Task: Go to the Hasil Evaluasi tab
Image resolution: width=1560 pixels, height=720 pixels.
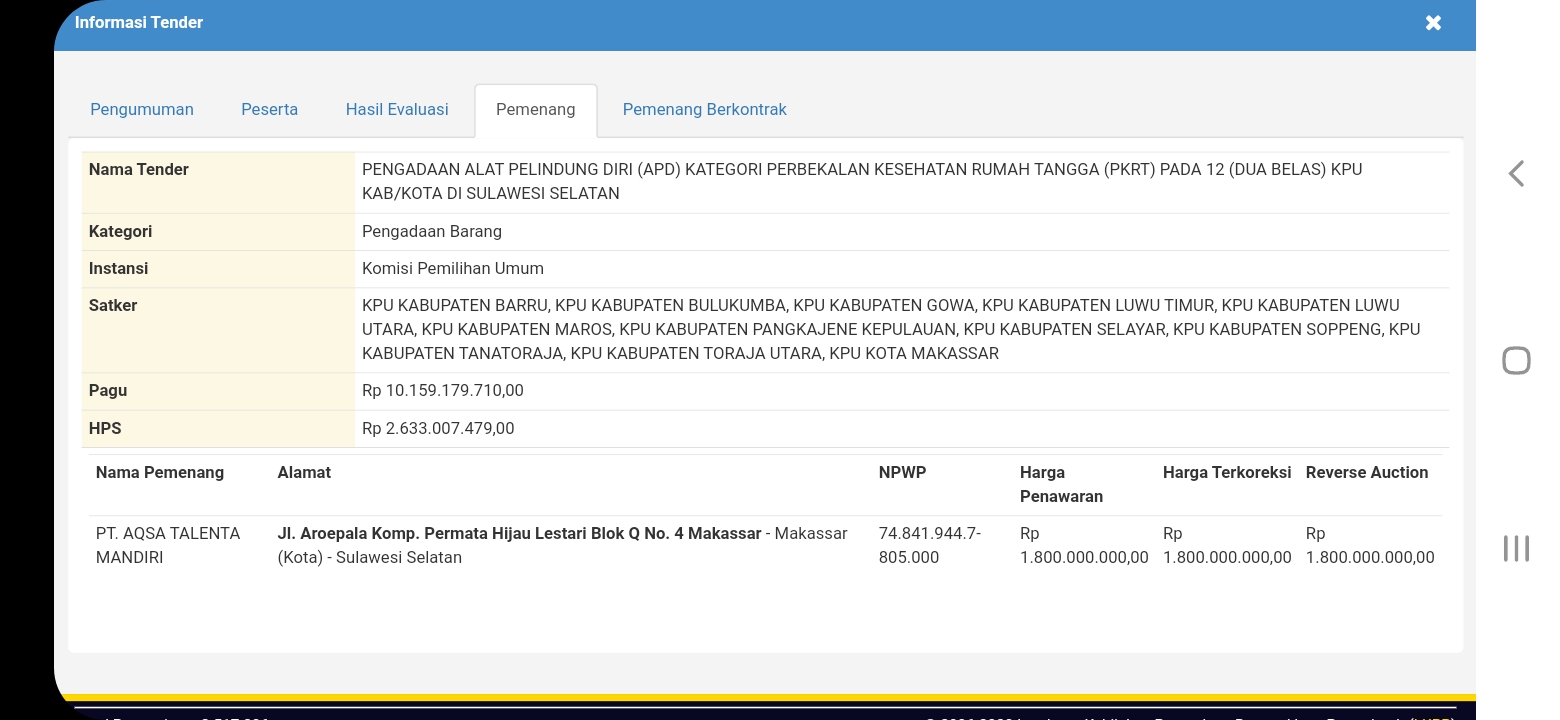Action: pyautogui.click(x=397, y=109)
